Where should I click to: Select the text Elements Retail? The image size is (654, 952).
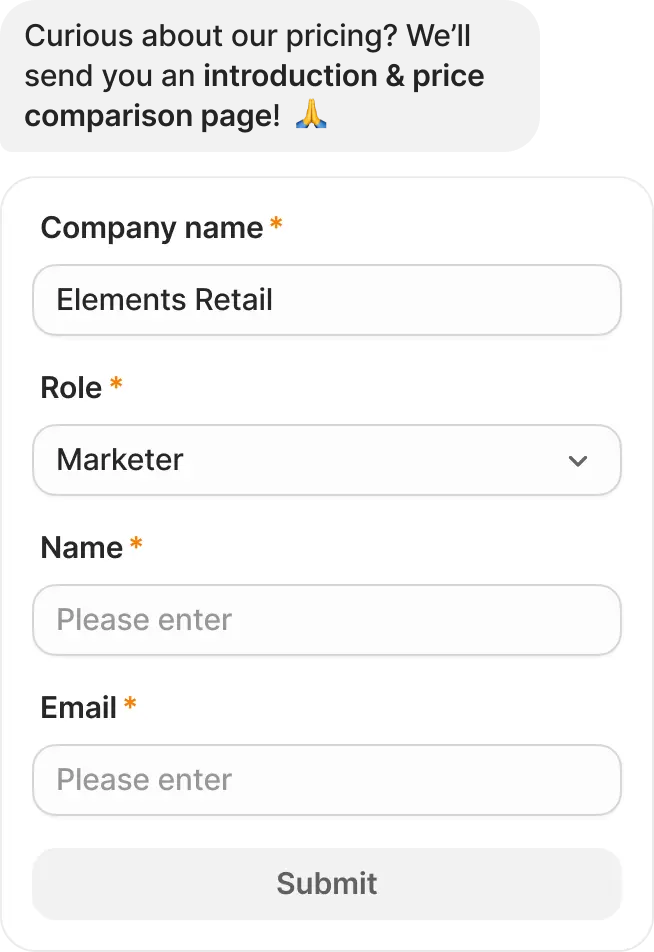[x=165, y=300]
